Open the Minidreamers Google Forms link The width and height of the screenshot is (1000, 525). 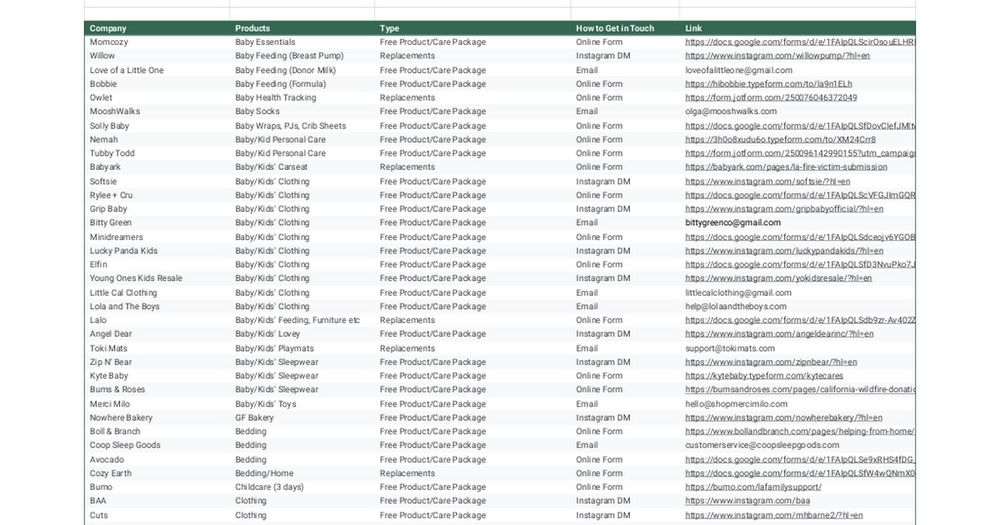pyautogui.click(x=800, y=237)
